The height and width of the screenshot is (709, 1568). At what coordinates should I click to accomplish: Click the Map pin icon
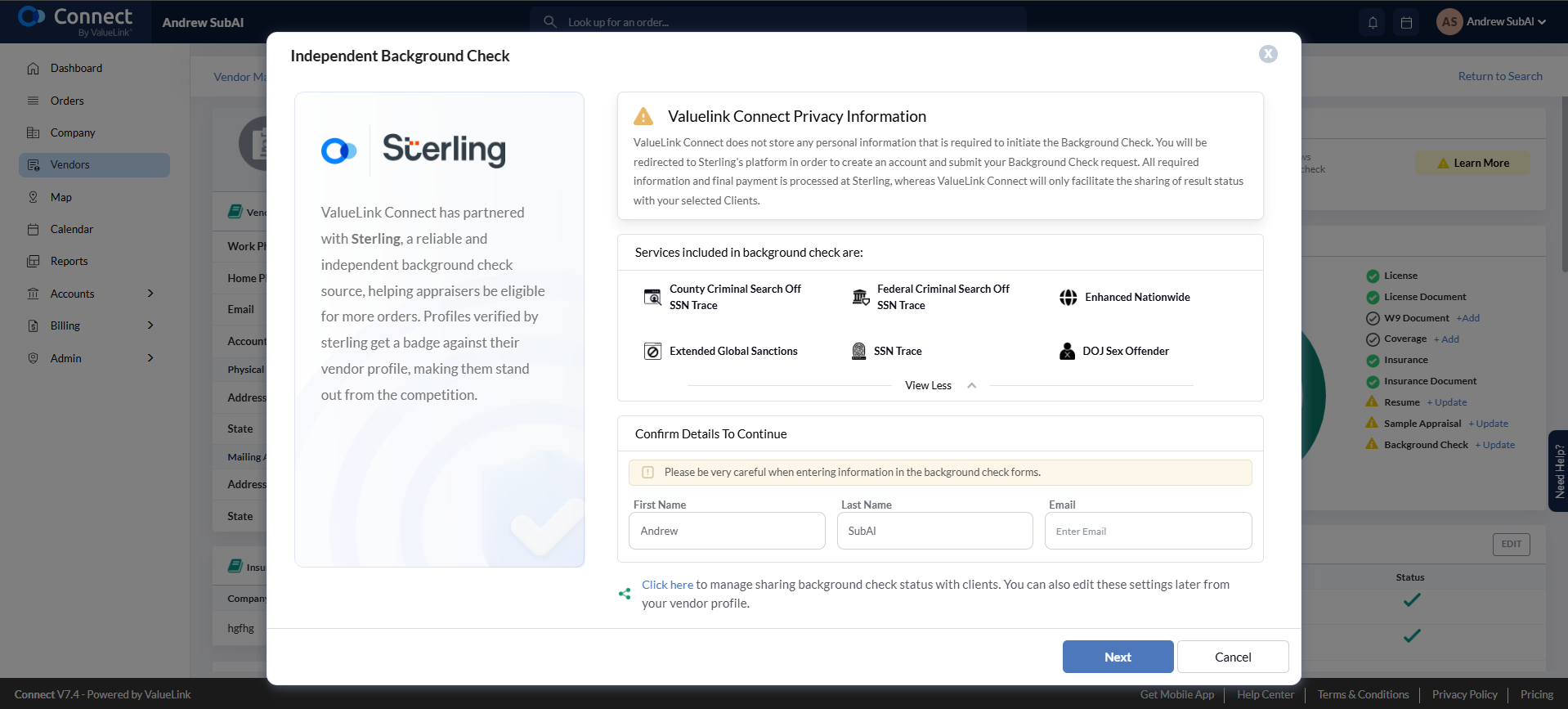(34, 197)
